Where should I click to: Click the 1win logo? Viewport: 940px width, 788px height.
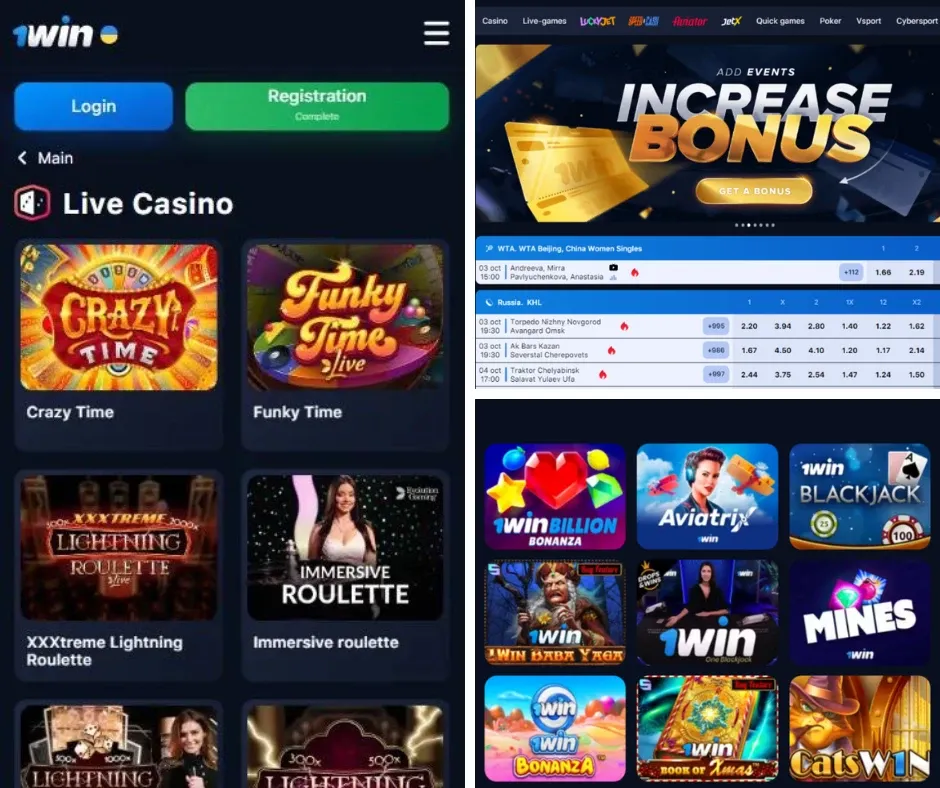tap(53, 33)
